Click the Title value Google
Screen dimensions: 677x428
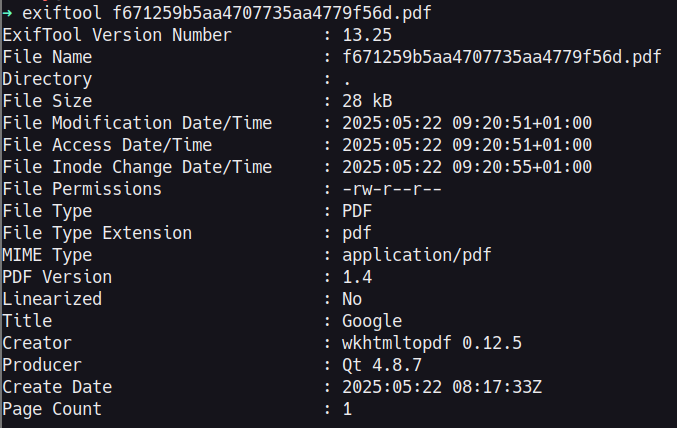(372, 321)
